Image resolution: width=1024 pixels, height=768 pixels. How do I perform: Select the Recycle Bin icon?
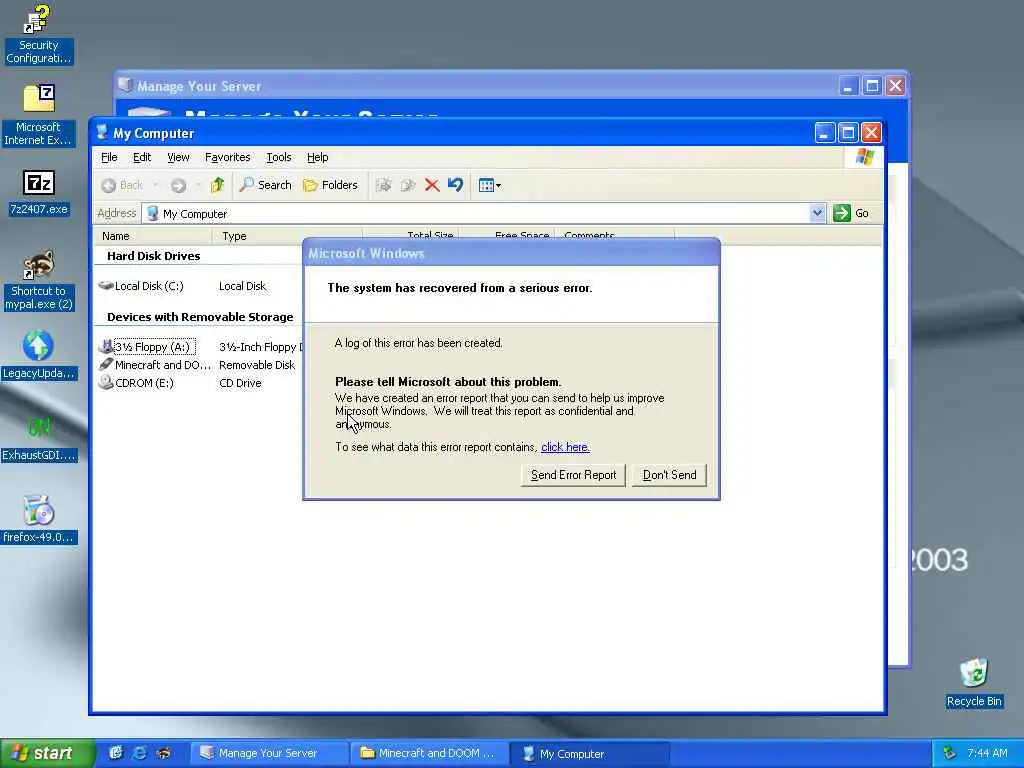974,683
